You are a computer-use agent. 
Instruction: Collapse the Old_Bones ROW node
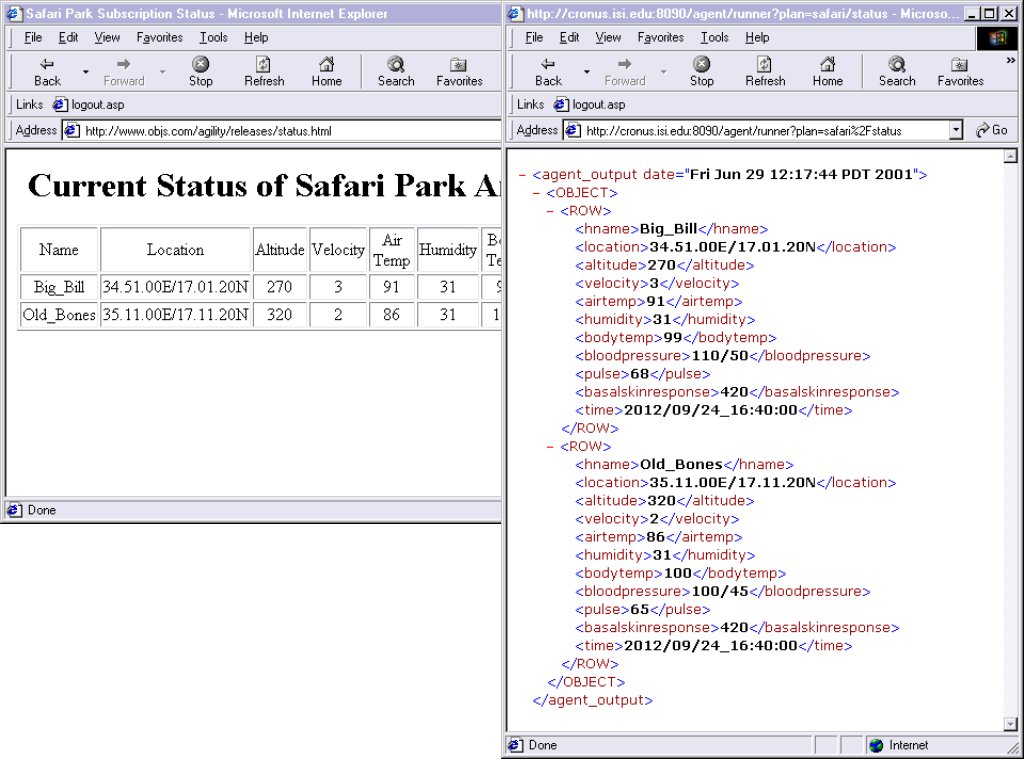pyautogui.click(x=551, y=447)
